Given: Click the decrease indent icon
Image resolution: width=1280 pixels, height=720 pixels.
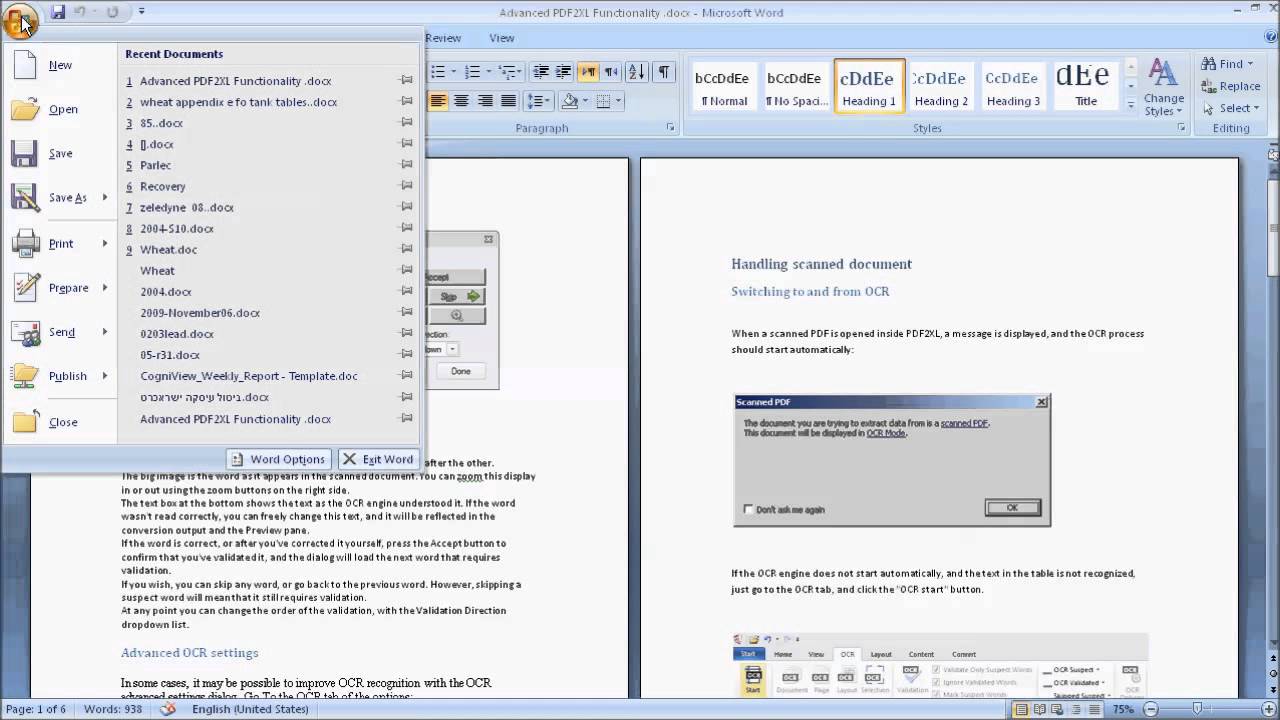Looking at the screenshot, I should click(541, 72).
